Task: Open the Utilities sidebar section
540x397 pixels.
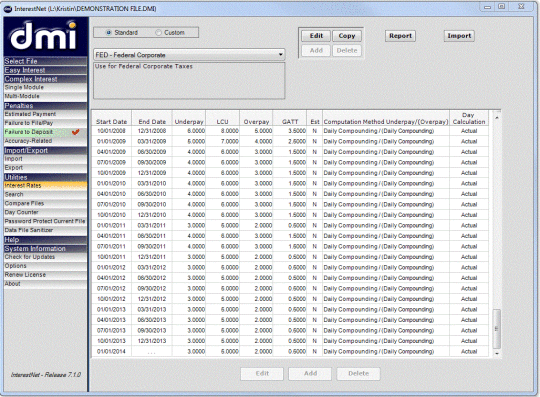Action: 45,177
